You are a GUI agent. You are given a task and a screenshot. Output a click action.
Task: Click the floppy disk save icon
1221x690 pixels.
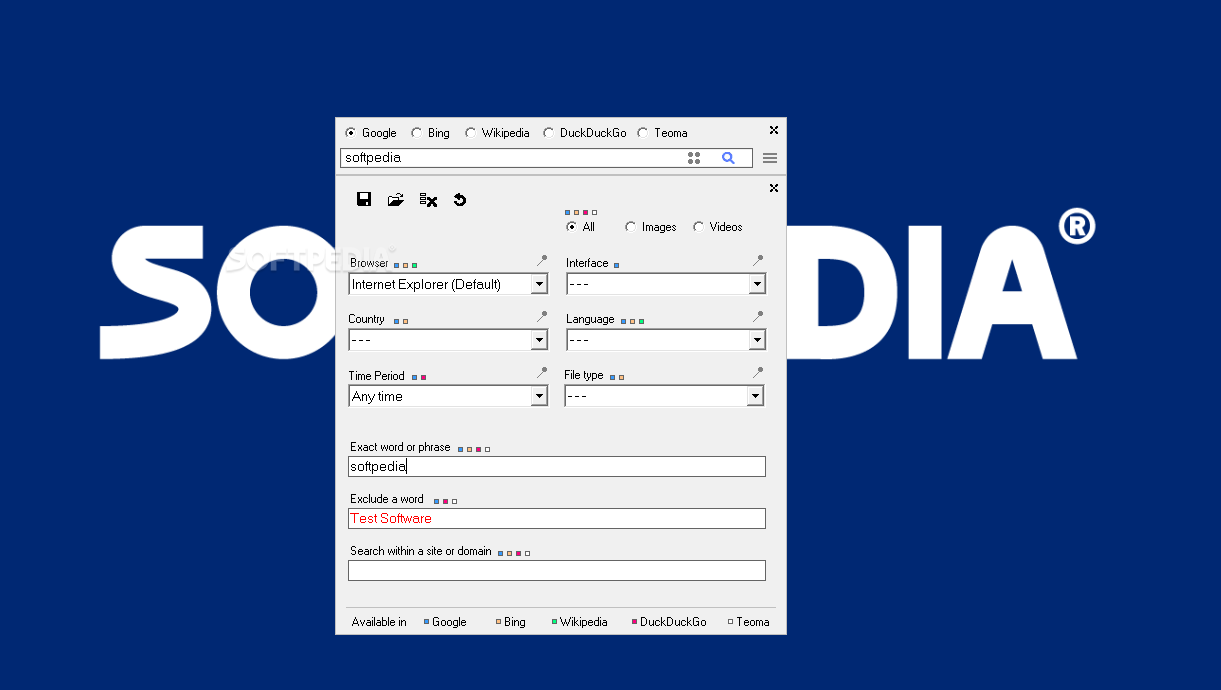point(364,199)
